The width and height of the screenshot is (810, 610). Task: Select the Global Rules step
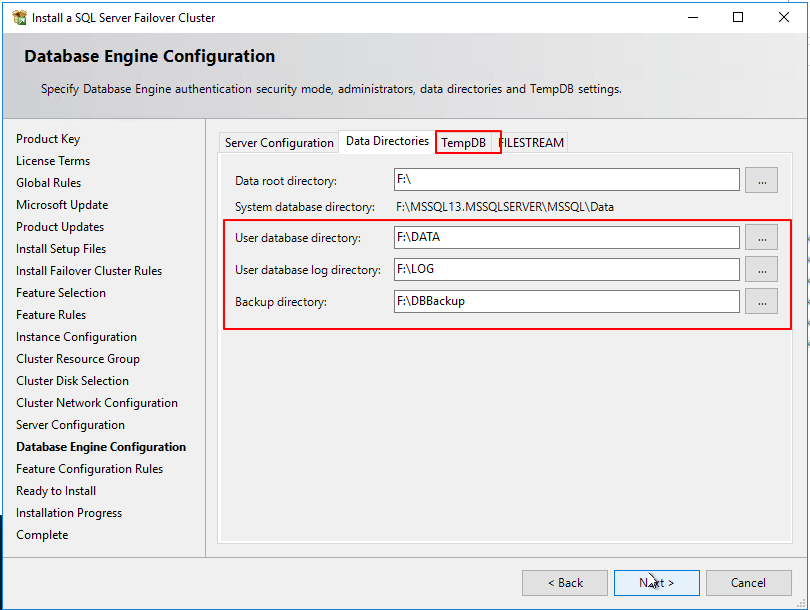[x=49, y=183]
